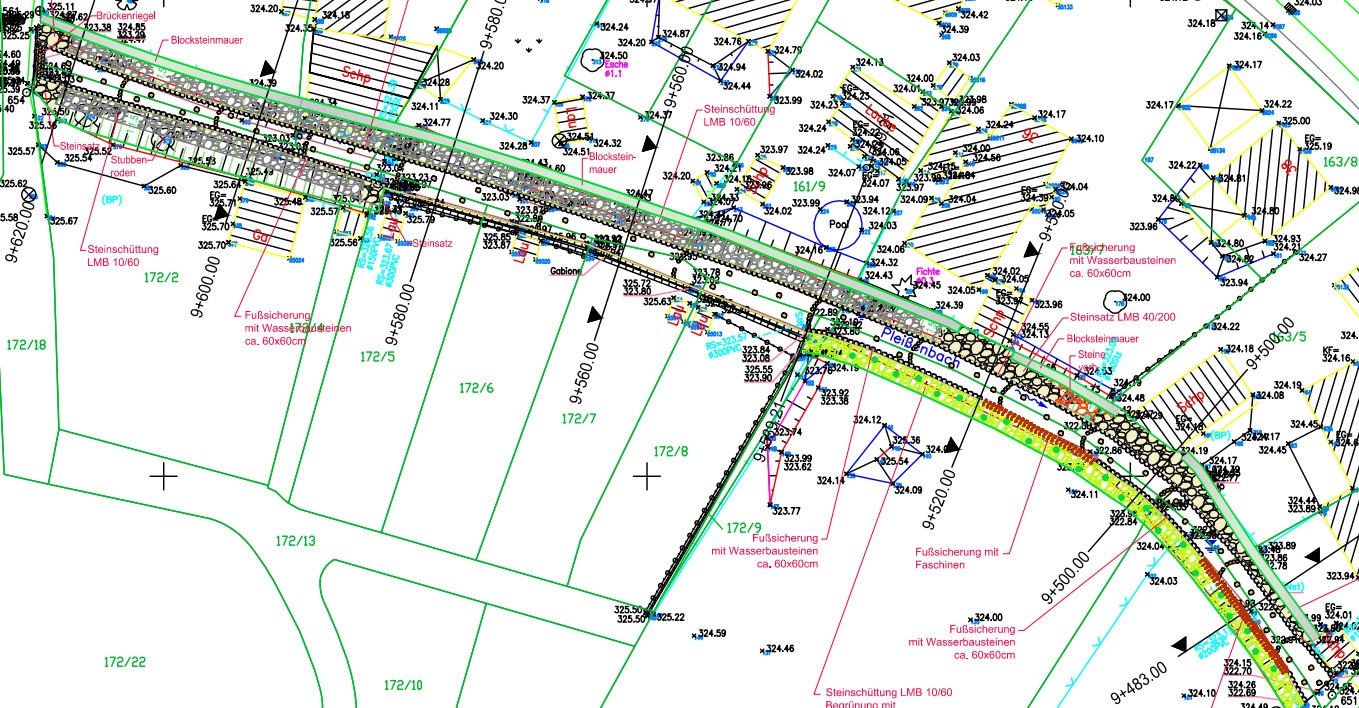Select the Gabione annotation text
The image size is (1359, 708).
pos(566,270)
